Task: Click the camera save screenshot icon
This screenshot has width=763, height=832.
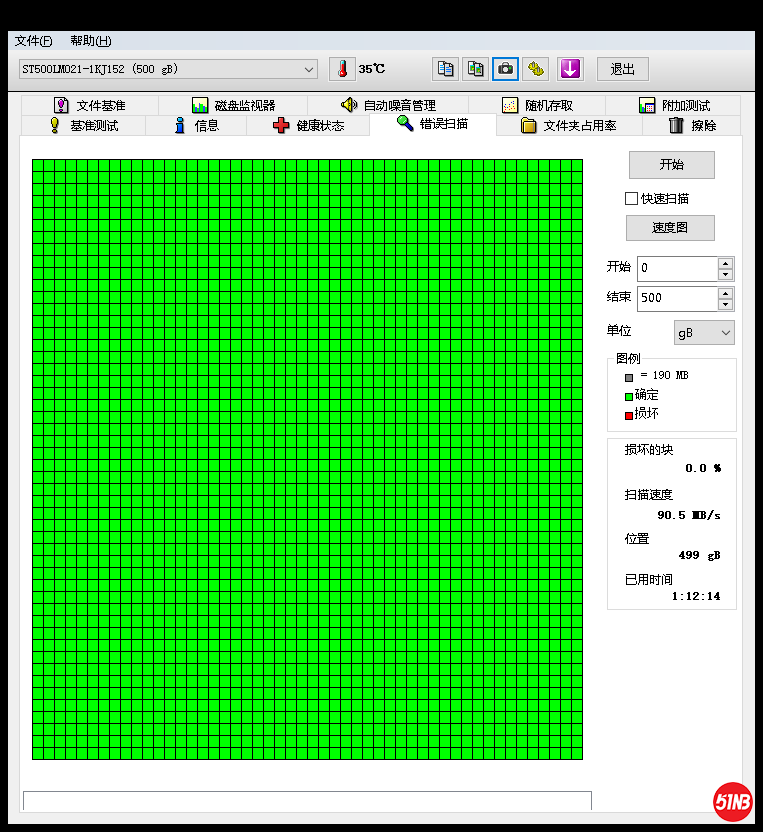Action: [505, 69]
